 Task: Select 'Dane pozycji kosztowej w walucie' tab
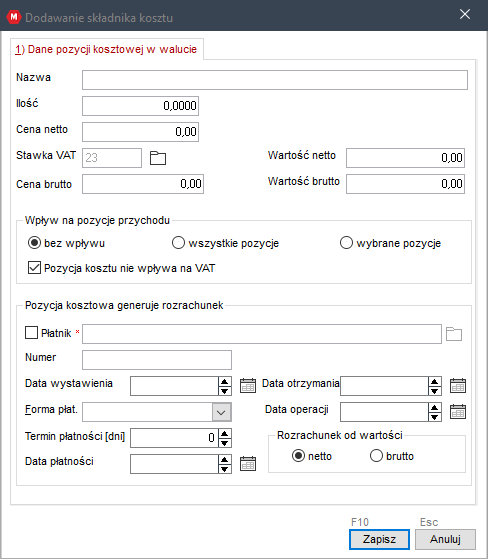[106, 49]
